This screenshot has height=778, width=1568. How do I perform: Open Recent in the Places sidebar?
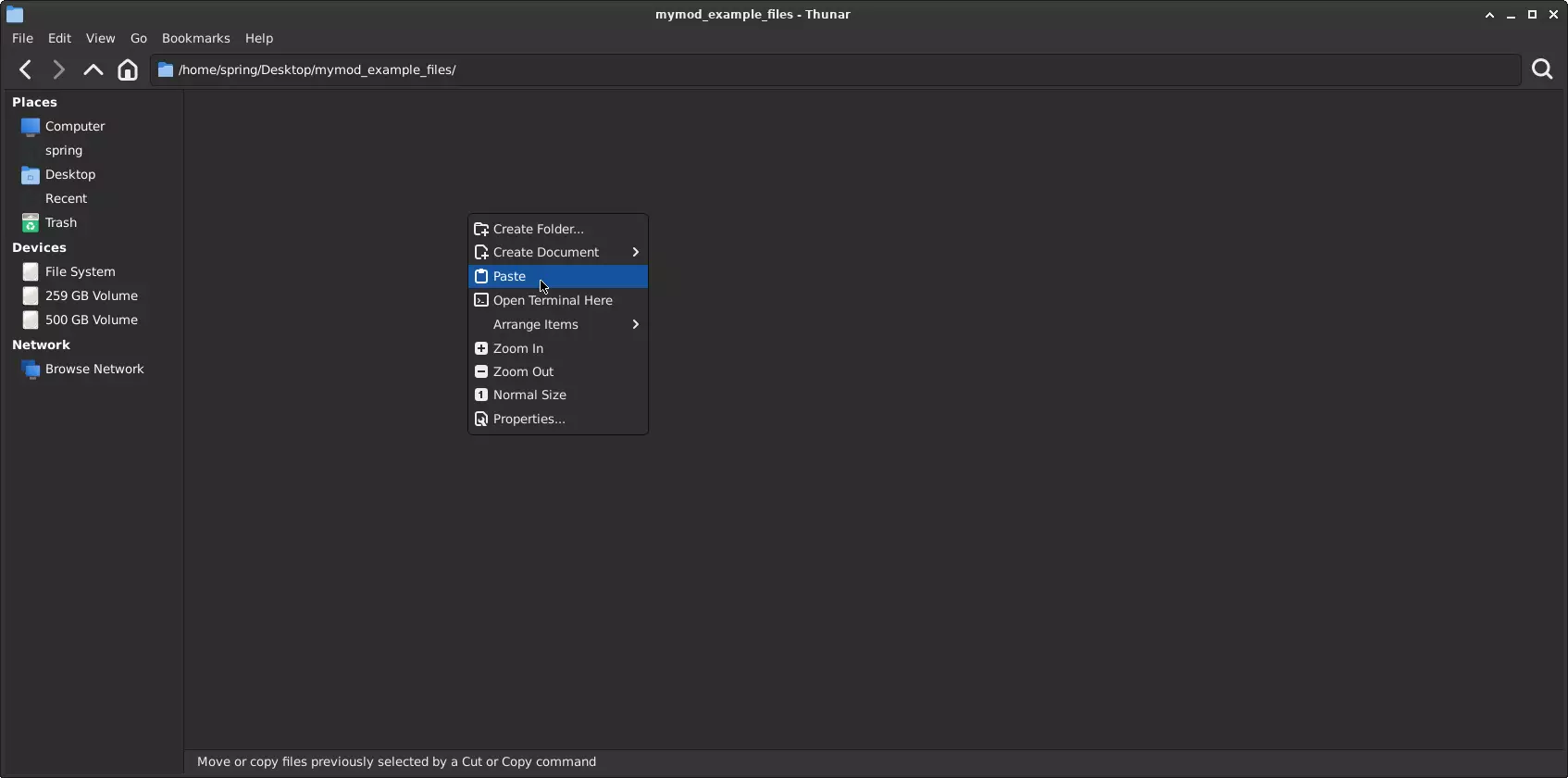[x=66, y=198]
